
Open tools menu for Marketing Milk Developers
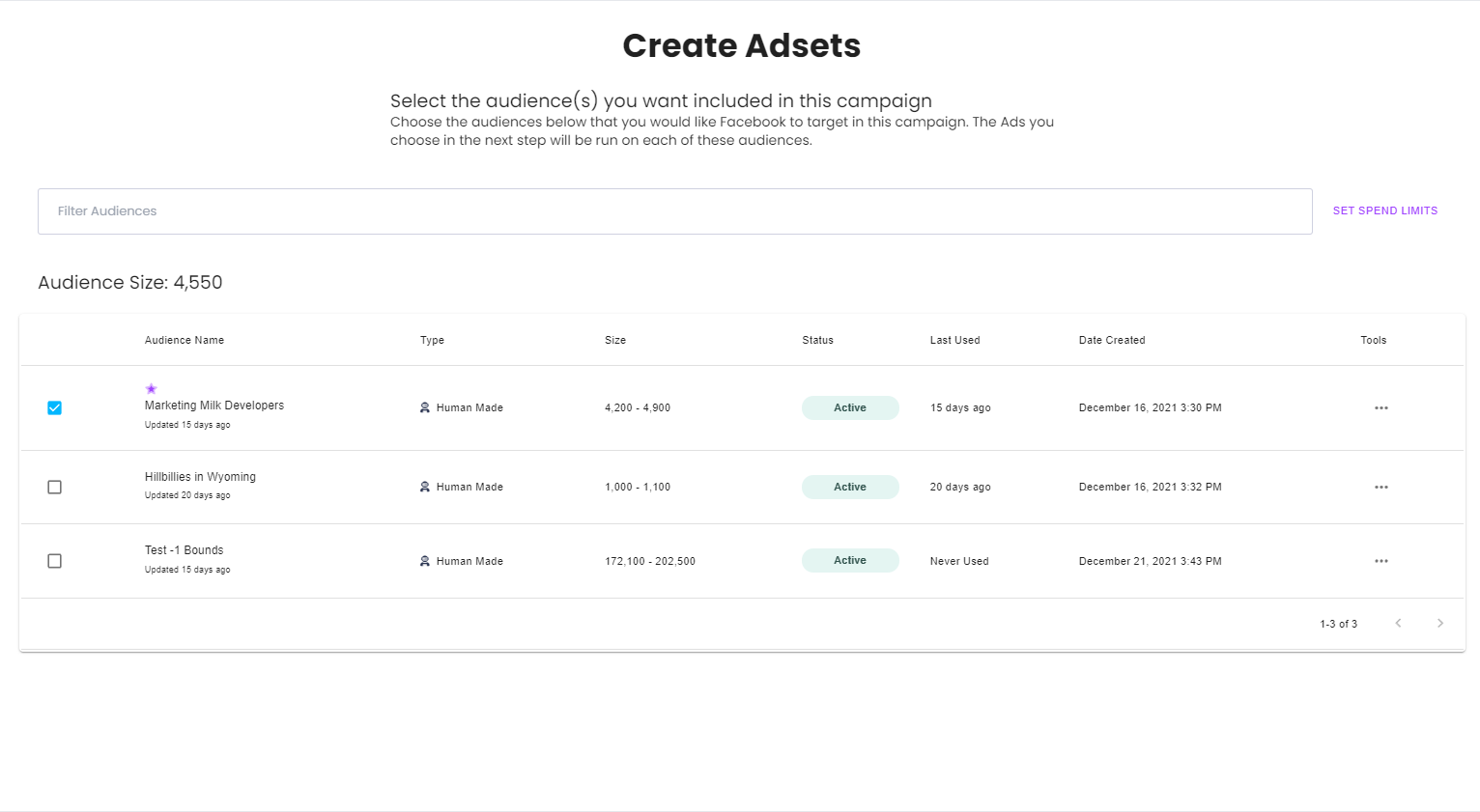[x=1380, y=408]
